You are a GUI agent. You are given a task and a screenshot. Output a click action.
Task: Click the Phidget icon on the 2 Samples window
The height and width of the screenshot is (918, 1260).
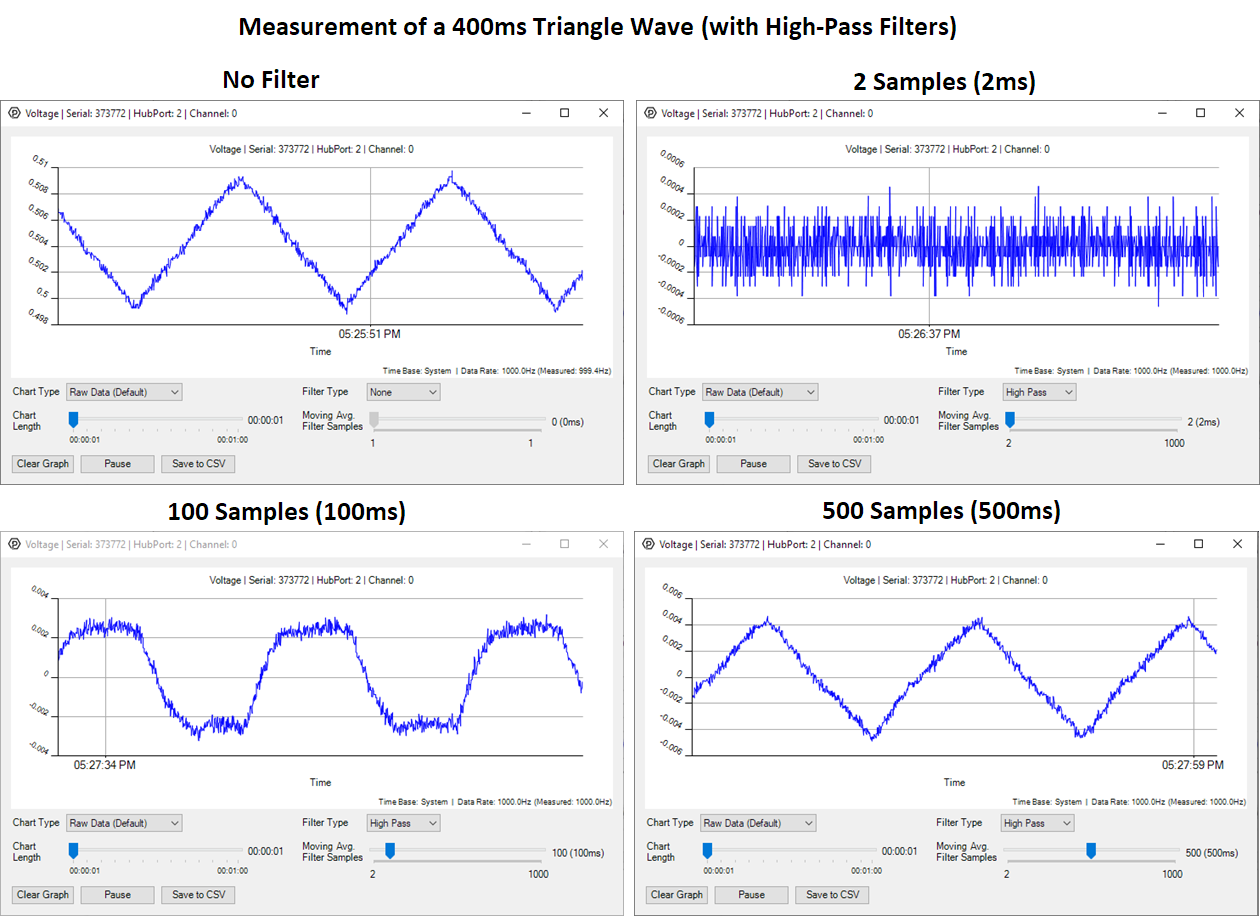(650, 113)
